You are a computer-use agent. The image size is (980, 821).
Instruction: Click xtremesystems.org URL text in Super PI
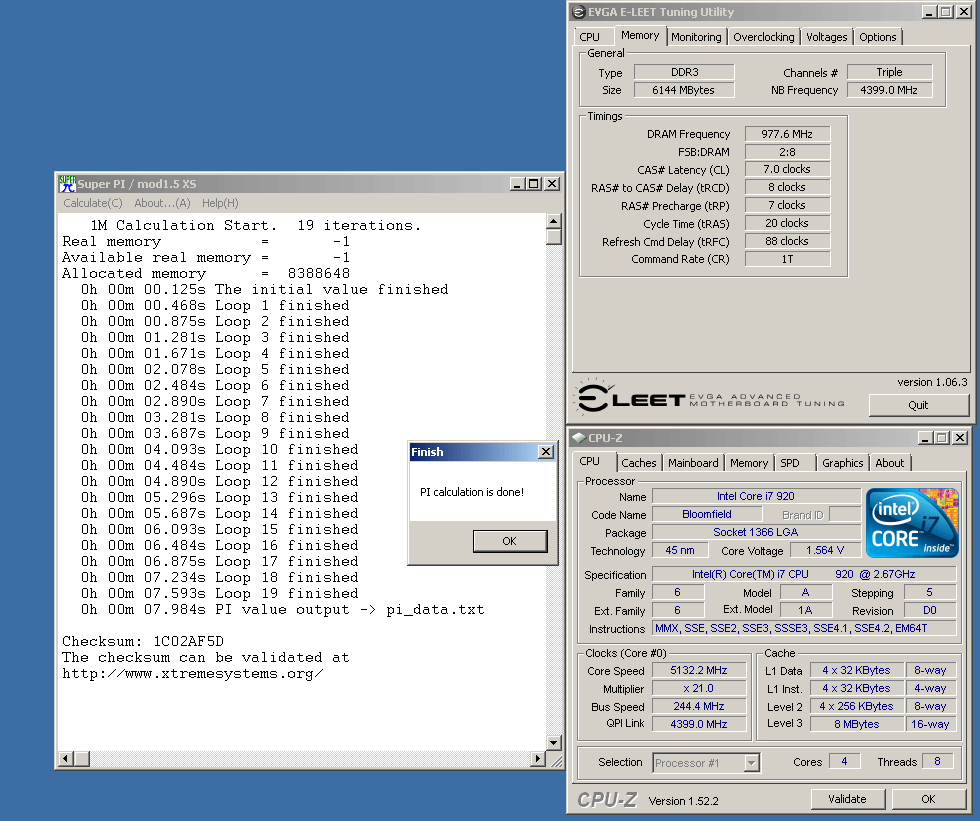click(193, 674)
